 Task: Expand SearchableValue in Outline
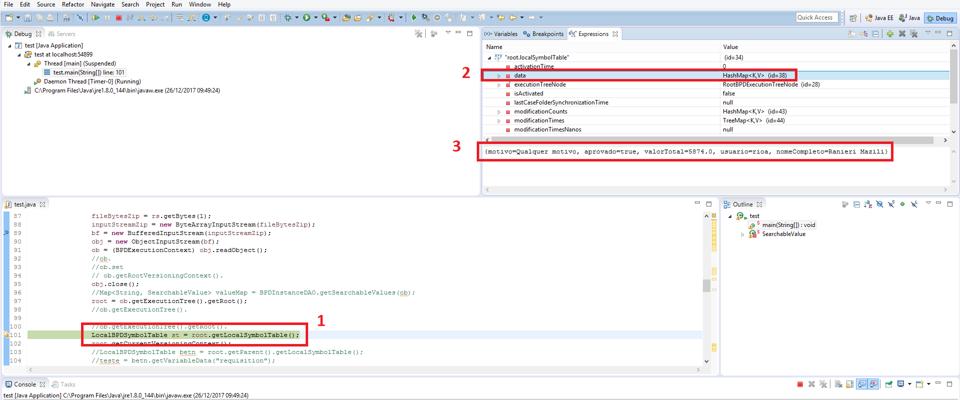click(x=742, y=234)
